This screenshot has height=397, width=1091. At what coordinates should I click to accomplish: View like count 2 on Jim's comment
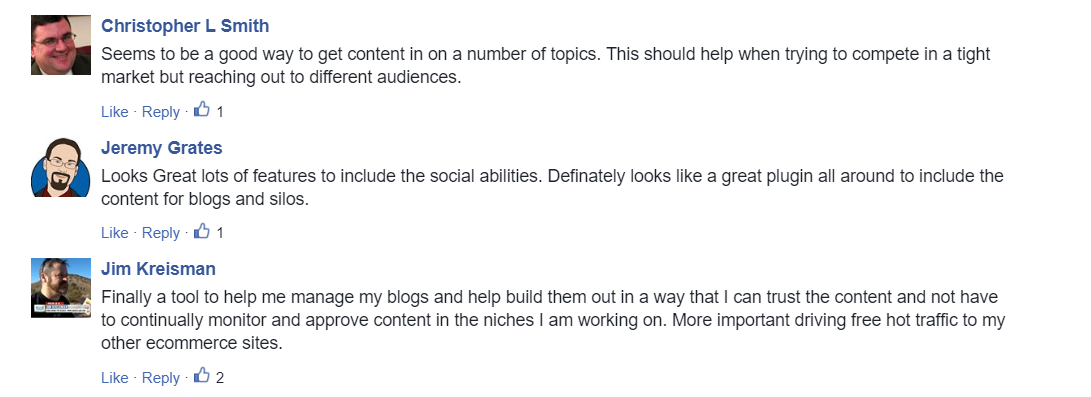pos(220,378)
